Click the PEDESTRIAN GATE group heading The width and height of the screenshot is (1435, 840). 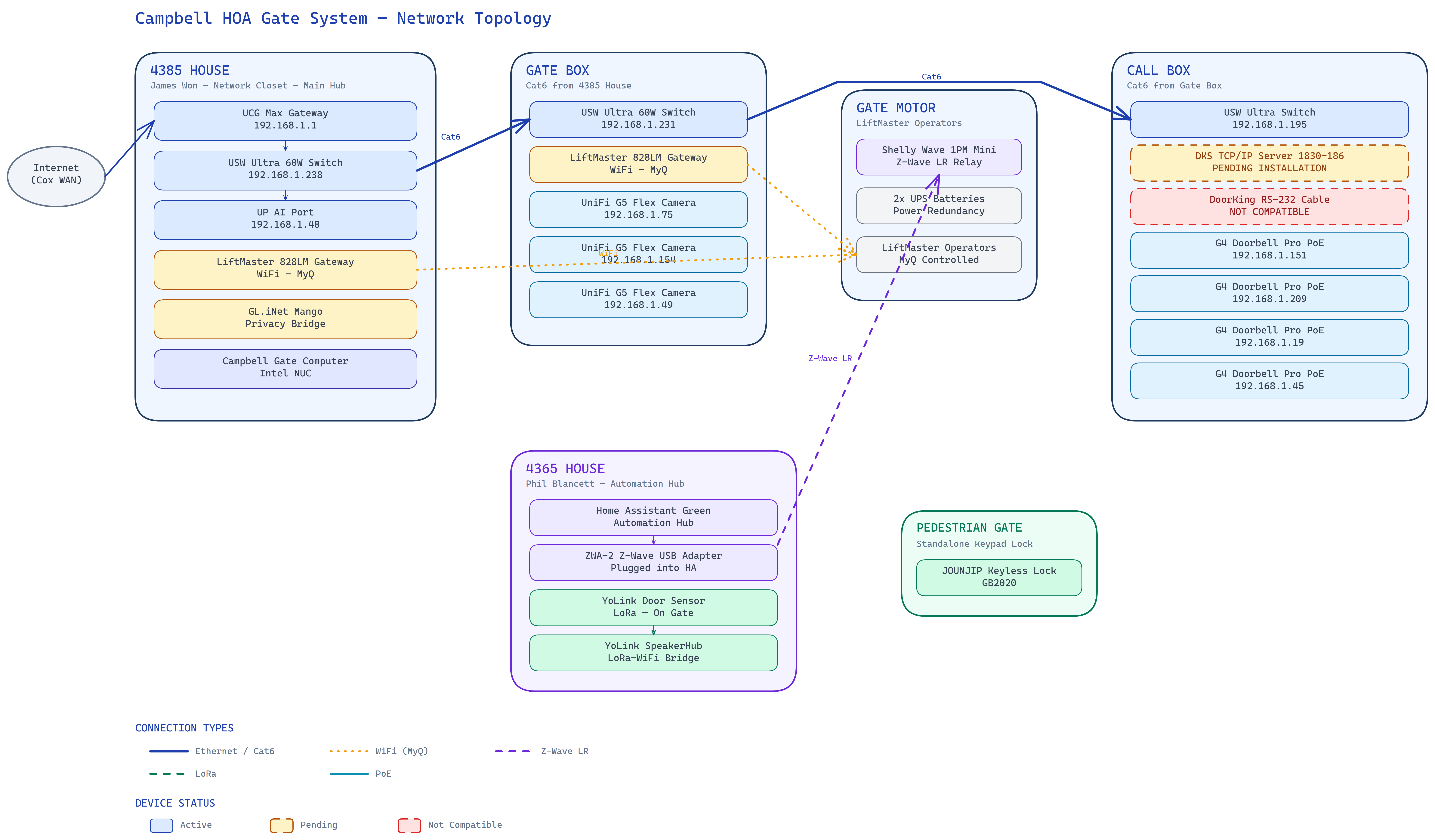[969, 528]
